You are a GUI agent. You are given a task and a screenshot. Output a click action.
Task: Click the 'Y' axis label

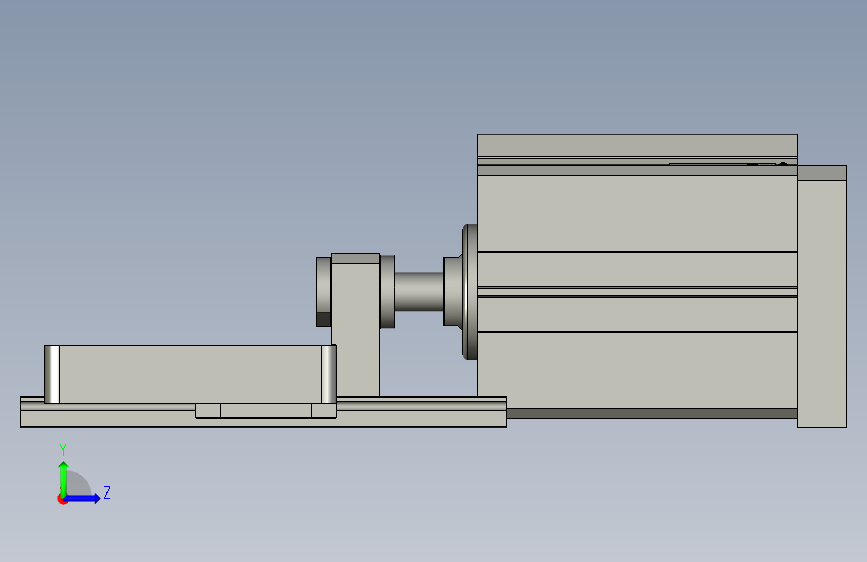[63, 450]
